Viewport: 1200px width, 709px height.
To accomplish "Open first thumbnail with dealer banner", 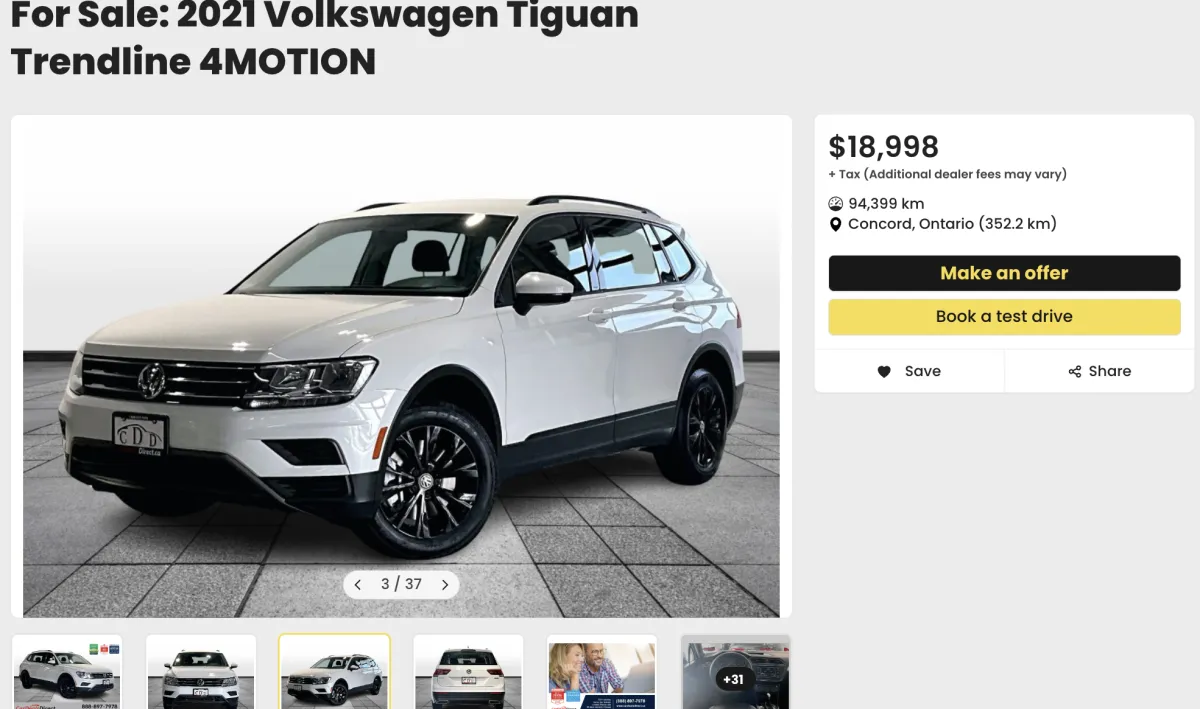I will [x=67, y=672].
